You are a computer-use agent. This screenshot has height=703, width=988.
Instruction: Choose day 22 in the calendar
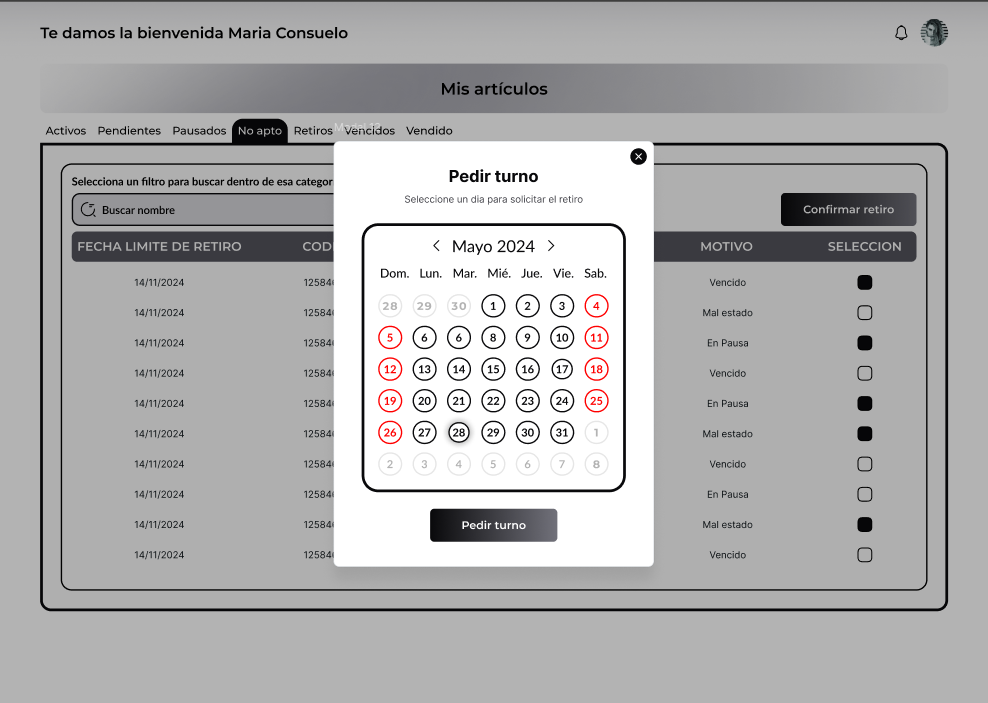[x=493, y=401]
